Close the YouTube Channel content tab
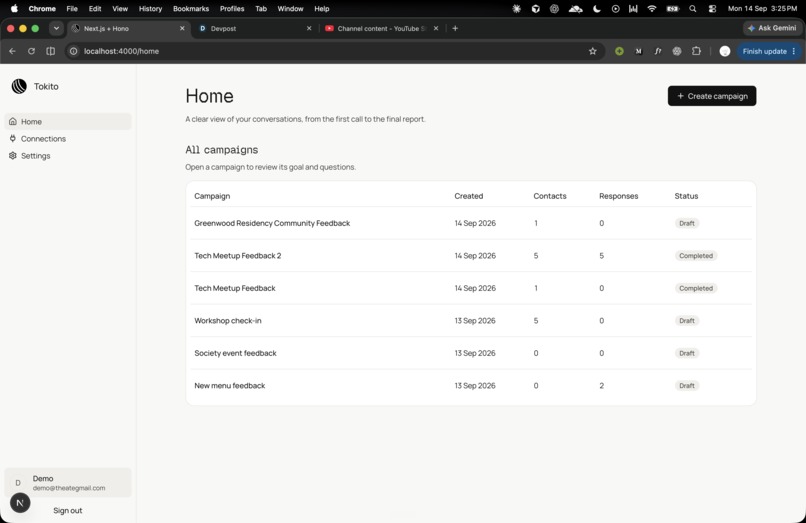The image size is (806, 523). [x=436, y=28]
